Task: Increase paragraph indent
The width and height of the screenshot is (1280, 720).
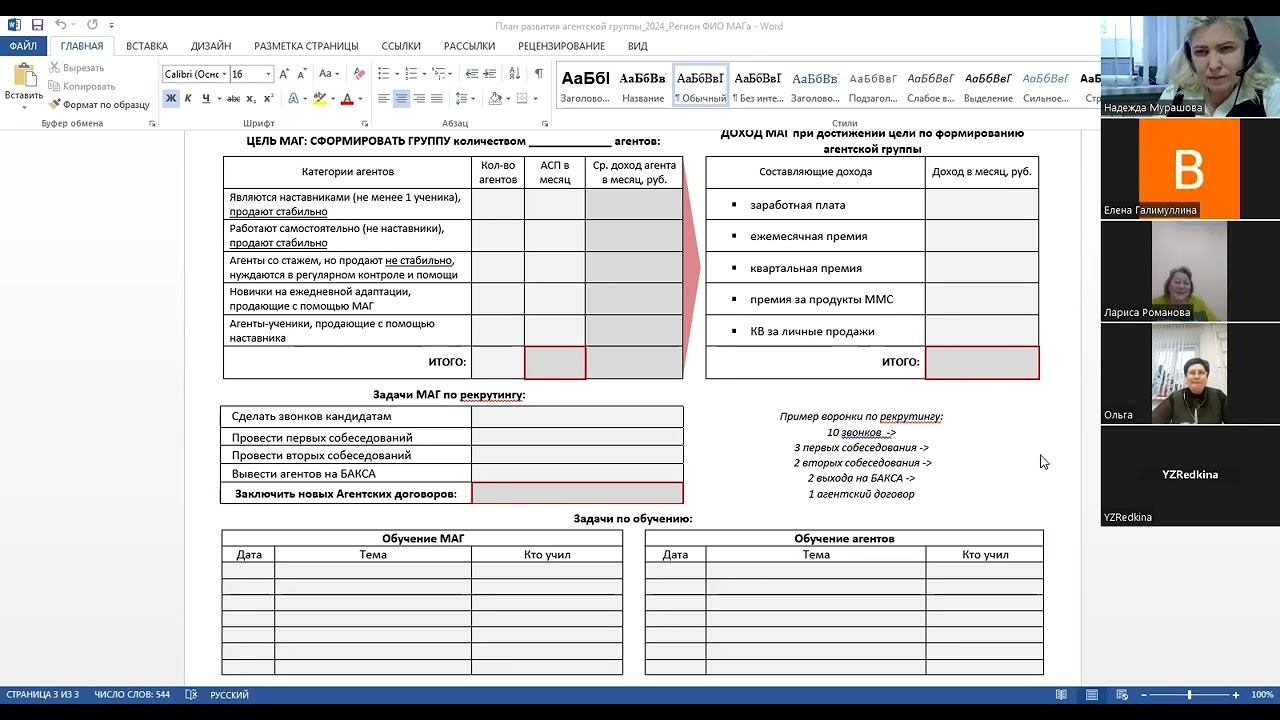Action: pos(491,74)
